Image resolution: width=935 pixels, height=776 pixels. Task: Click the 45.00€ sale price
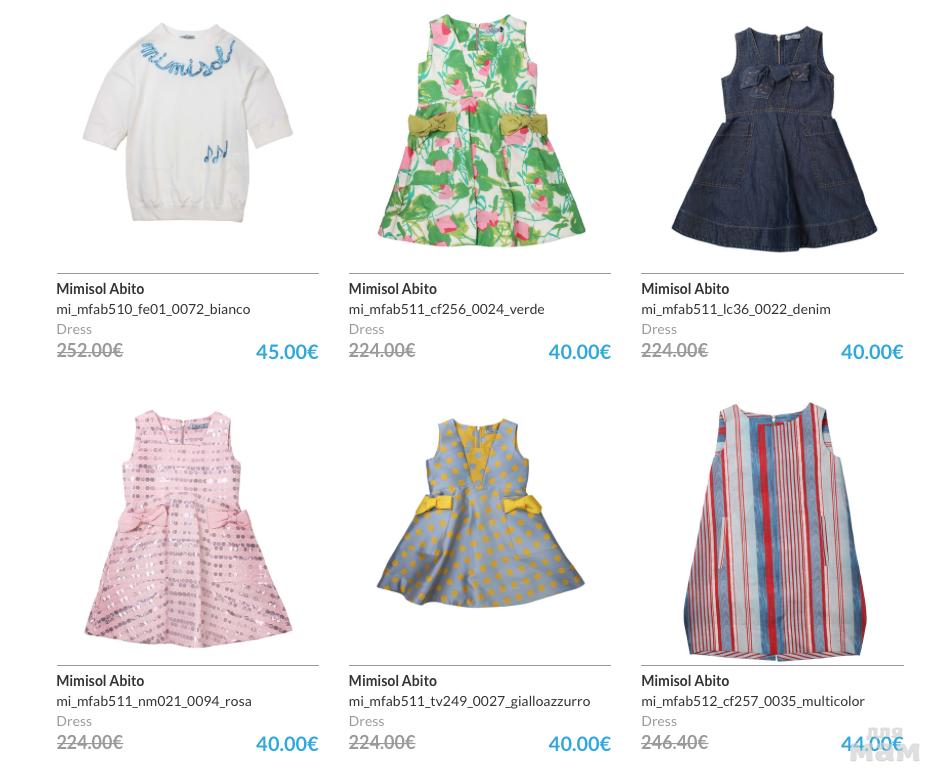point(287,351)
